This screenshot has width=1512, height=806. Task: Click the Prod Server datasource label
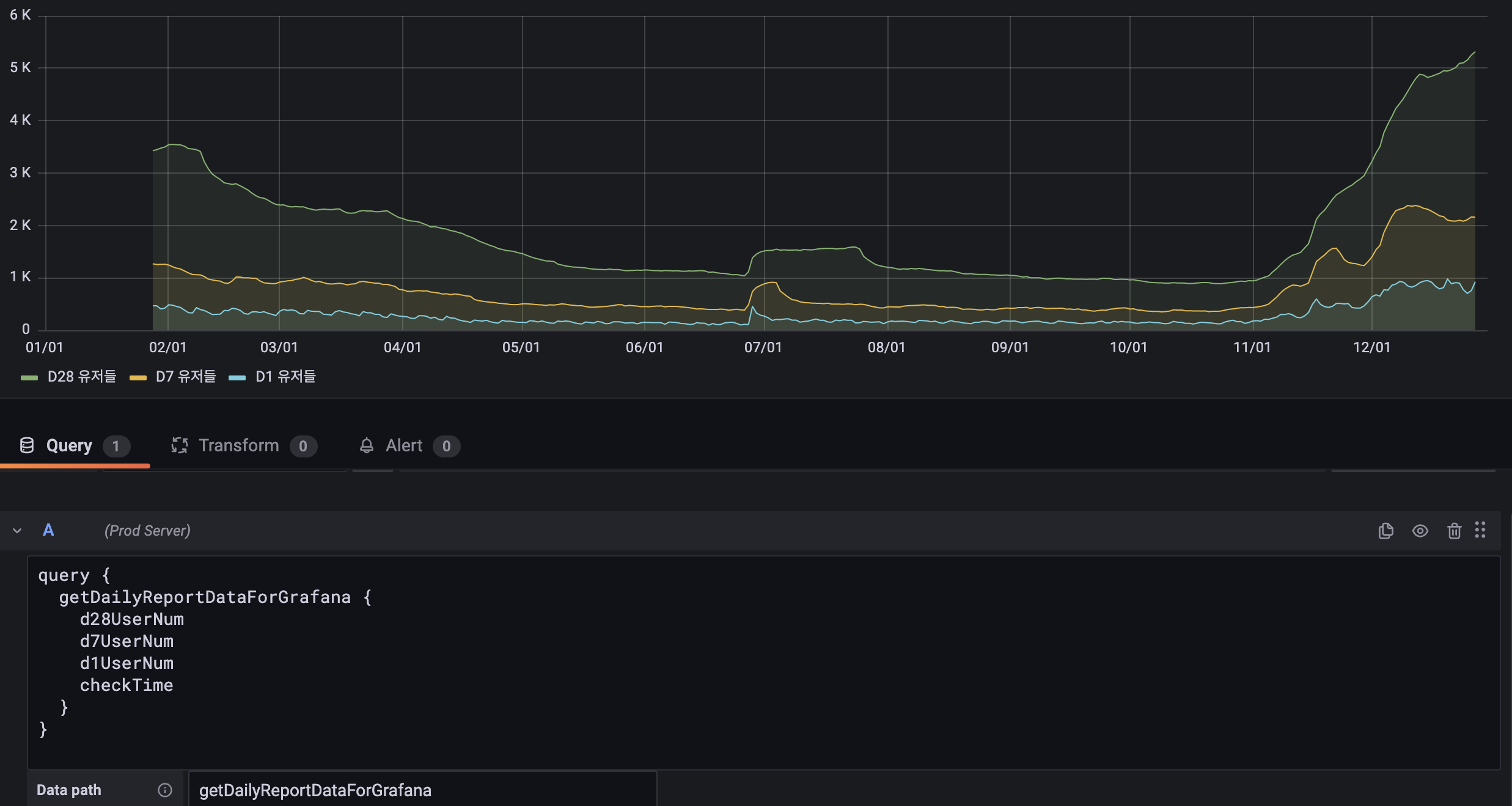147,531
